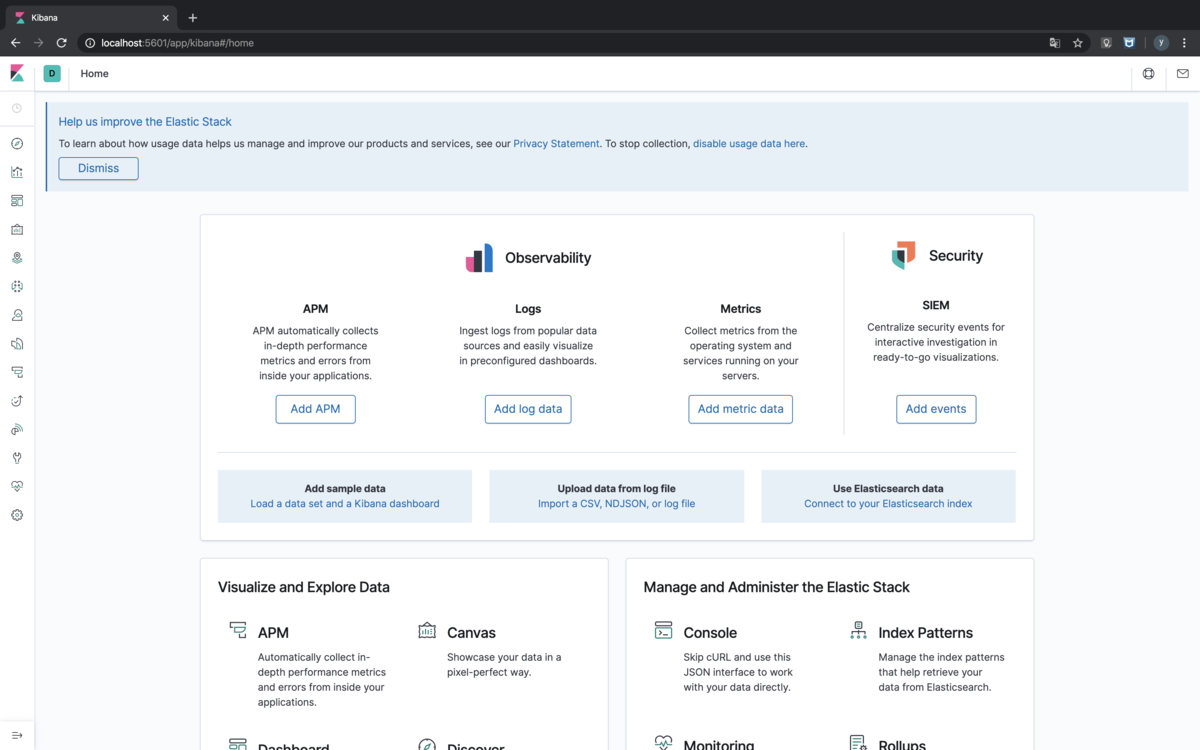Open Uptime from the side navigation
Viewport: 1200px width, 750px height.
tap(17, 401)
